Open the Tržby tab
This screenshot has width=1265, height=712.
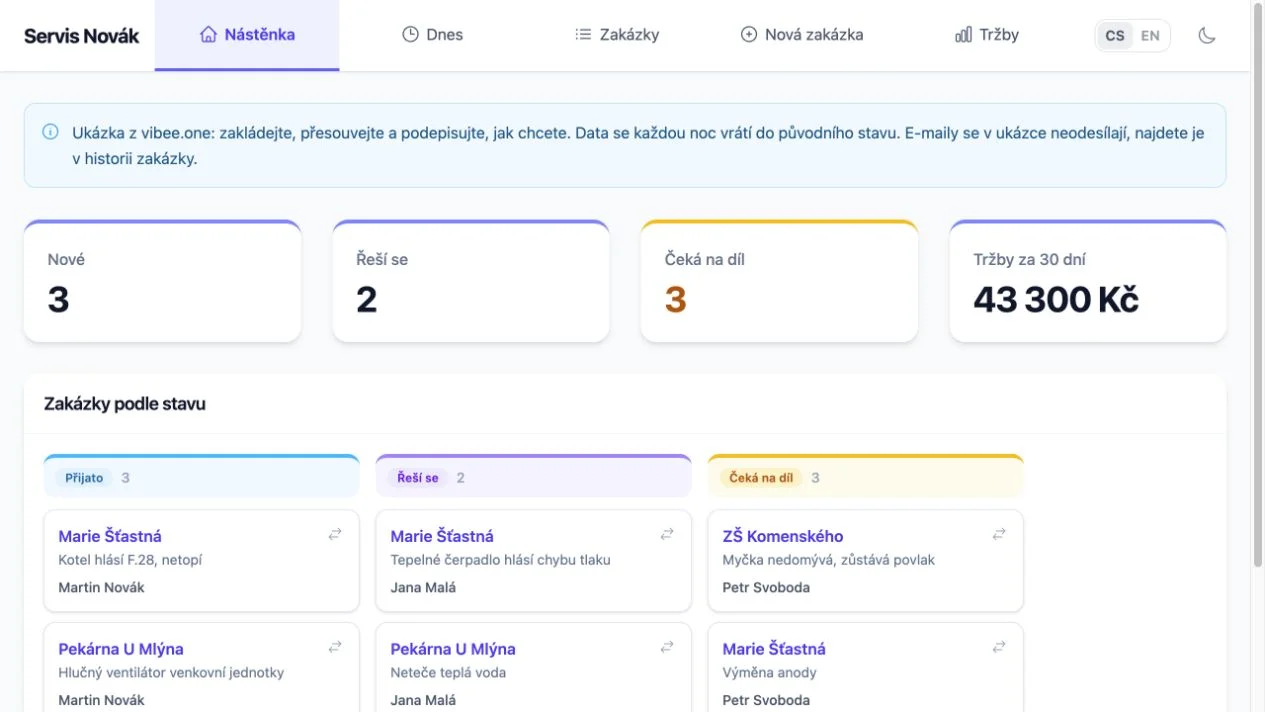point(987,35)
